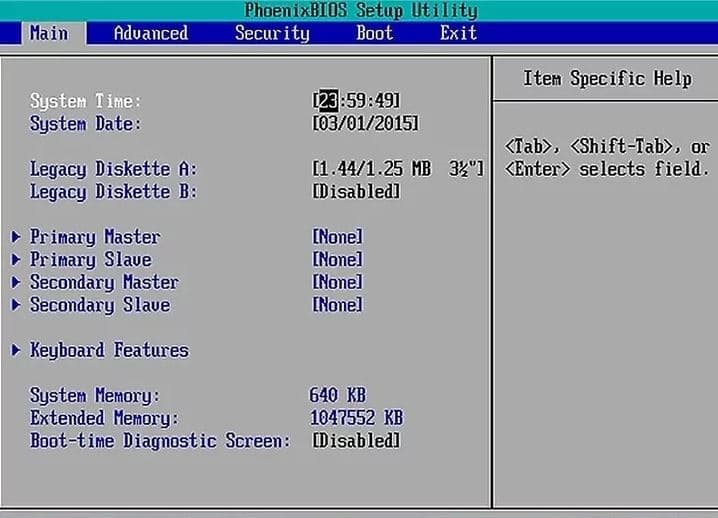Screen dimensions: 718x518
Task: Select the Primary Master None value
Action: tap(337, 237)
